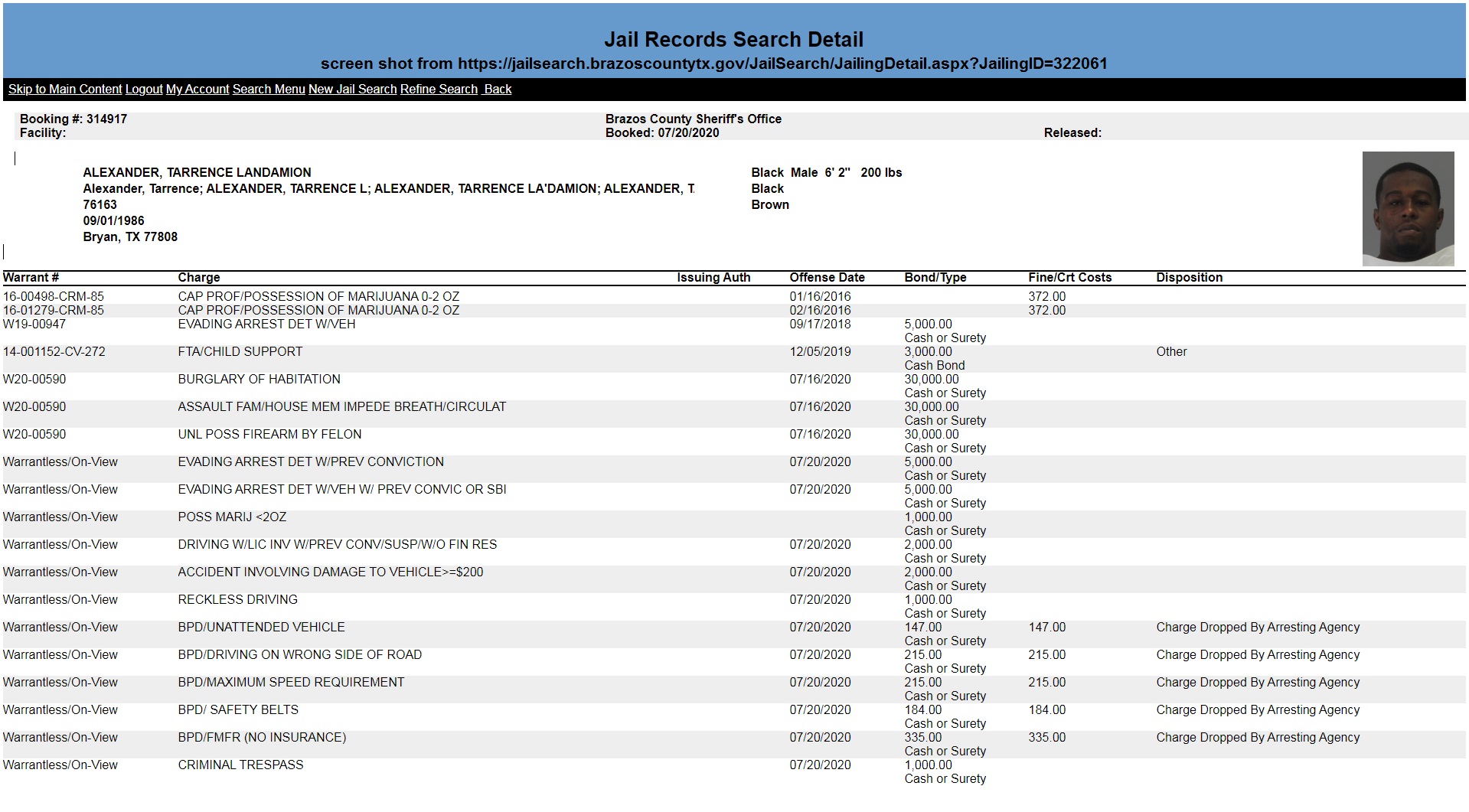Click the 184.00 fine for safety belts
The width and height of the screenshot is (1469, 812).
(1047, 709)
